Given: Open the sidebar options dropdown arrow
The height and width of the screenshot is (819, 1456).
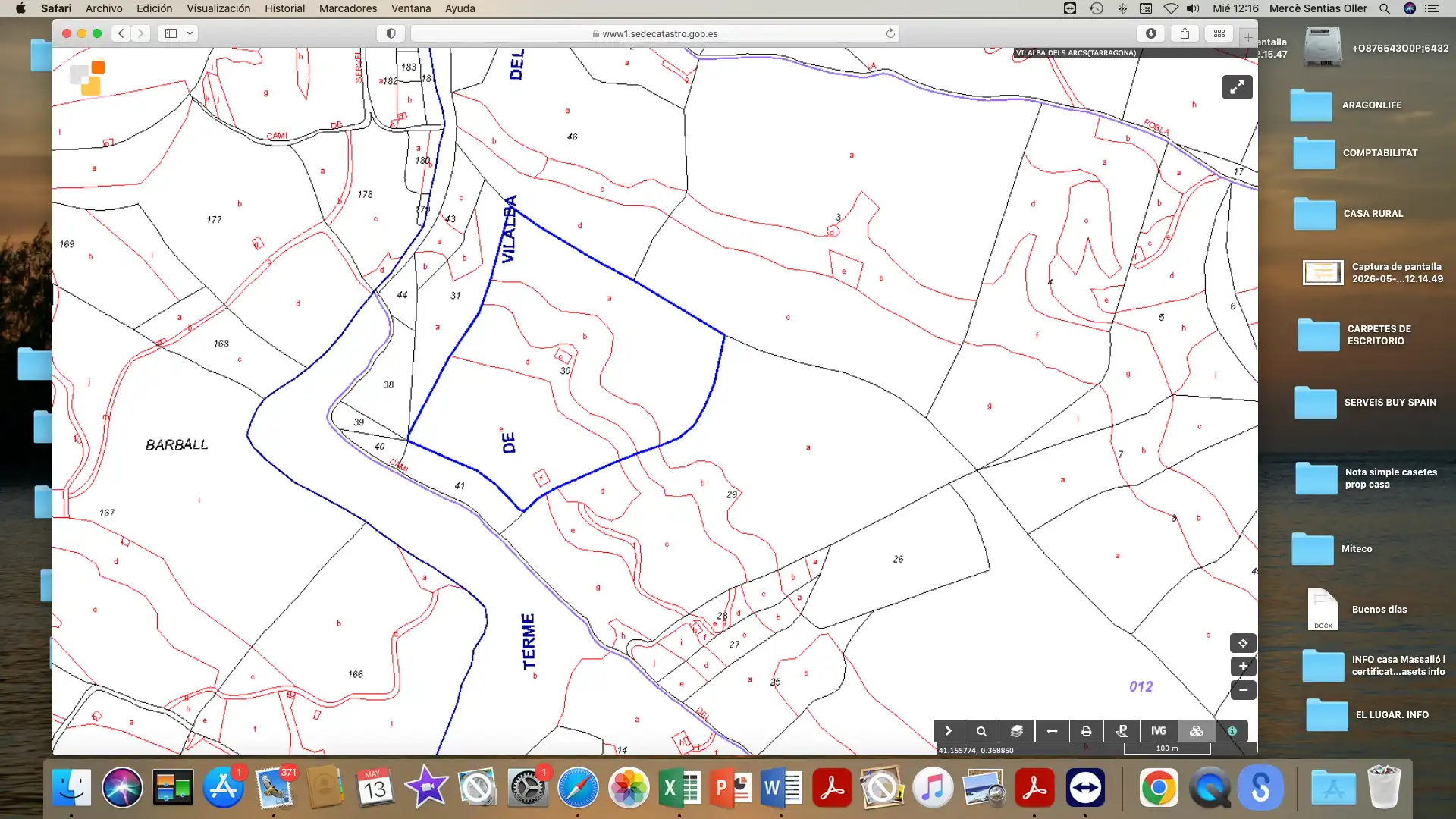Looking at the screenshot, I should tap(190, 33).
